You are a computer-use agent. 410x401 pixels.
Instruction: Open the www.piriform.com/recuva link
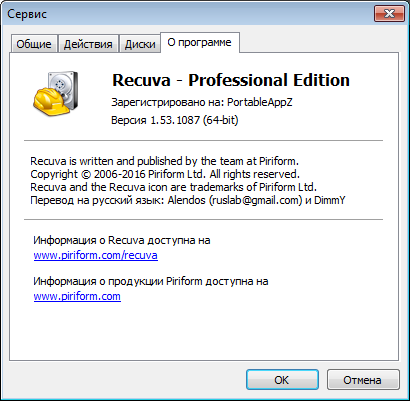coord(96,255)
